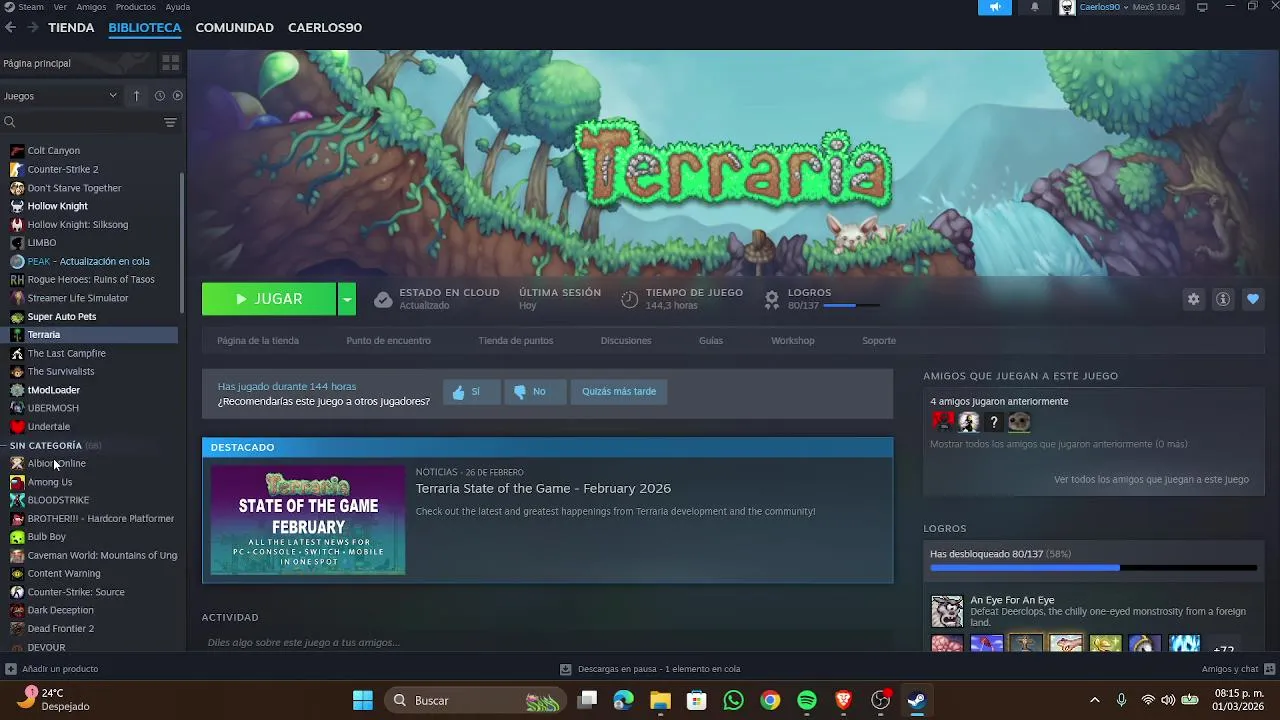Open Terraria State of the Game headline
This screenshot has width=1280, height=720.
(x=543, y=489)
